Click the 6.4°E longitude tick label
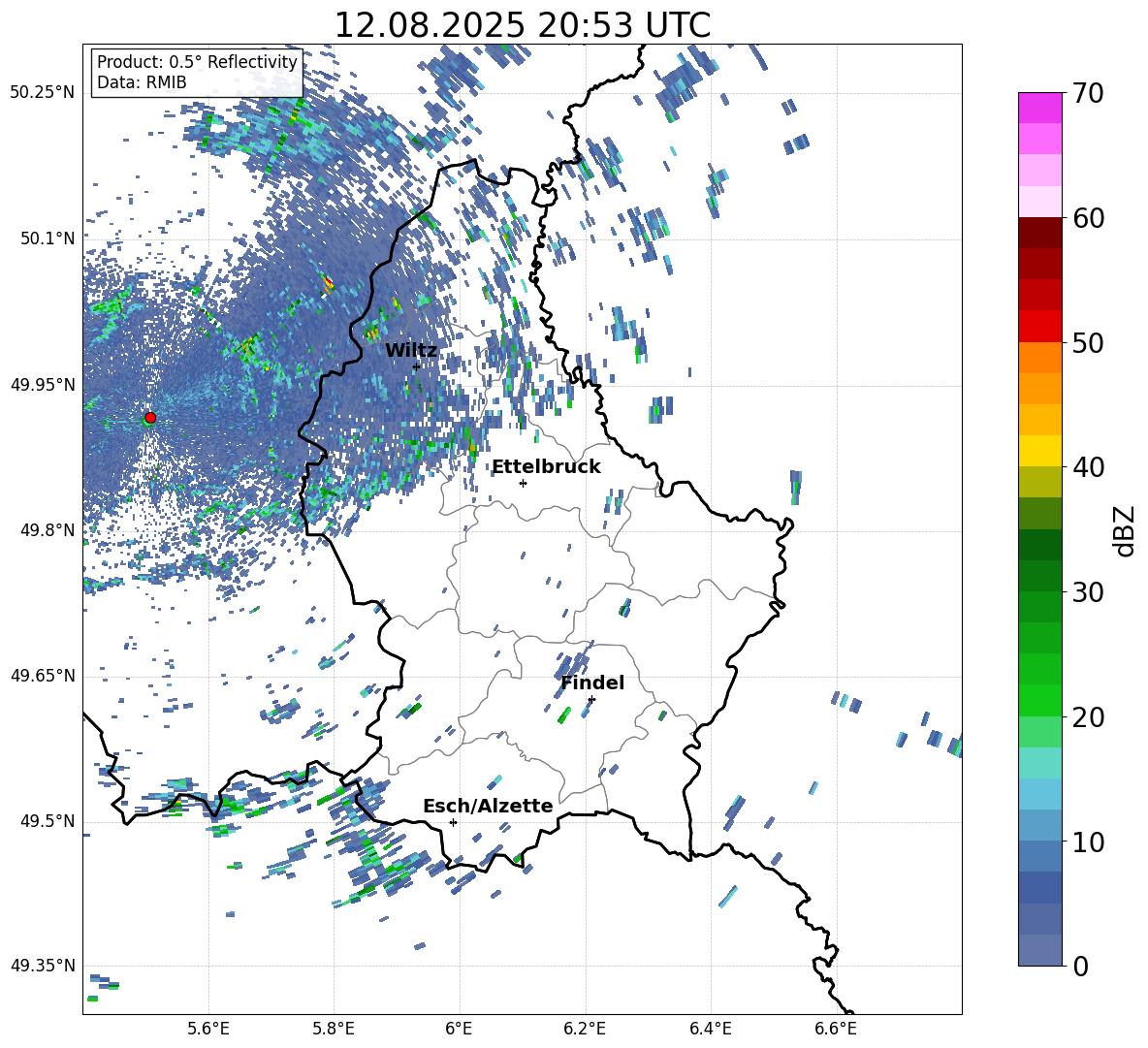Image resolution: width=1148 pixels, height=1048 pixels. point(710,1029)
